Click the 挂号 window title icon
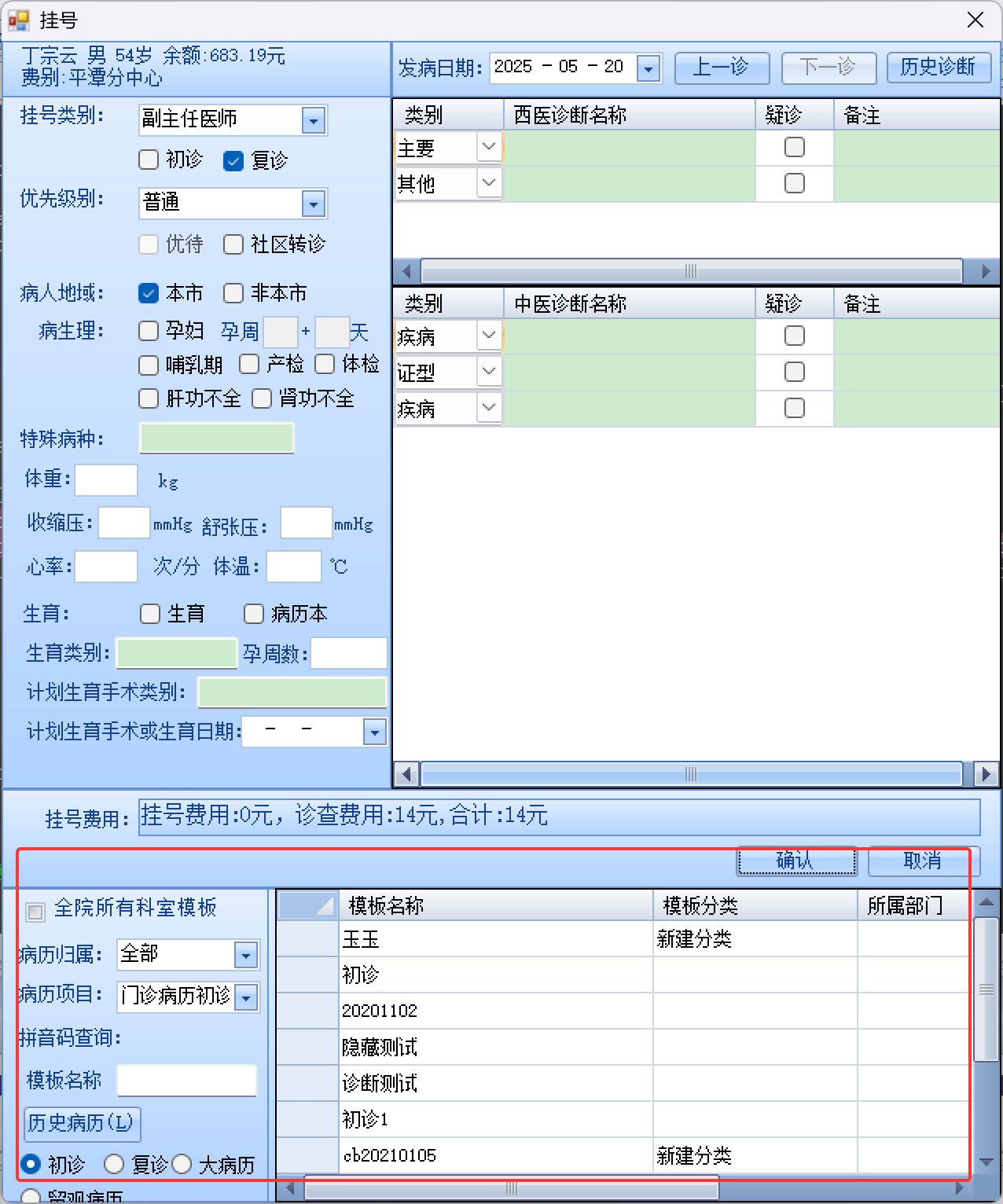 (x=18, y=20)
